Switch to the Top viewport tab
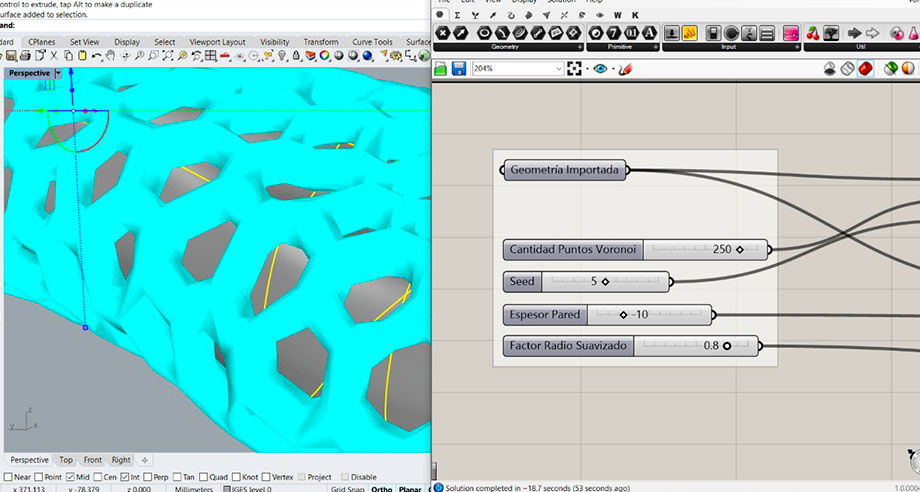 [65, 460]
